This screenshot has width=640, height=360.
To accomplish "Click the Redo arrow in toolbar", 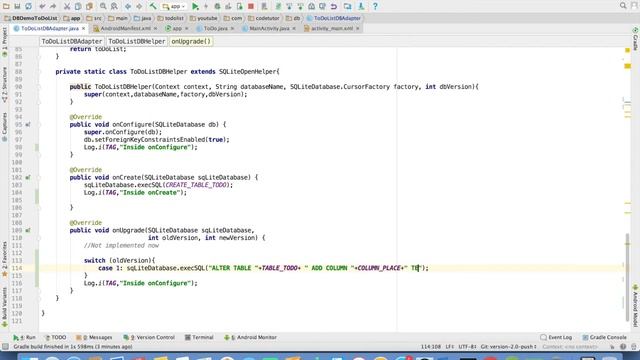I will point(53,6).
